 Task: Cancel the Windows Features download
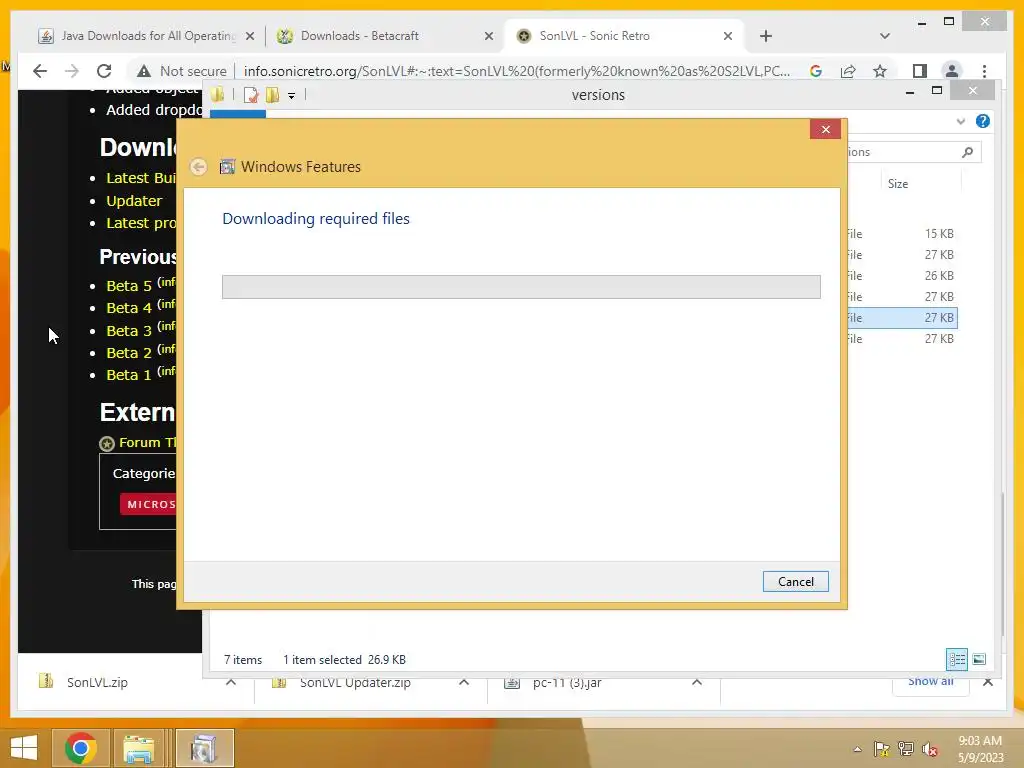pos(795,581)
